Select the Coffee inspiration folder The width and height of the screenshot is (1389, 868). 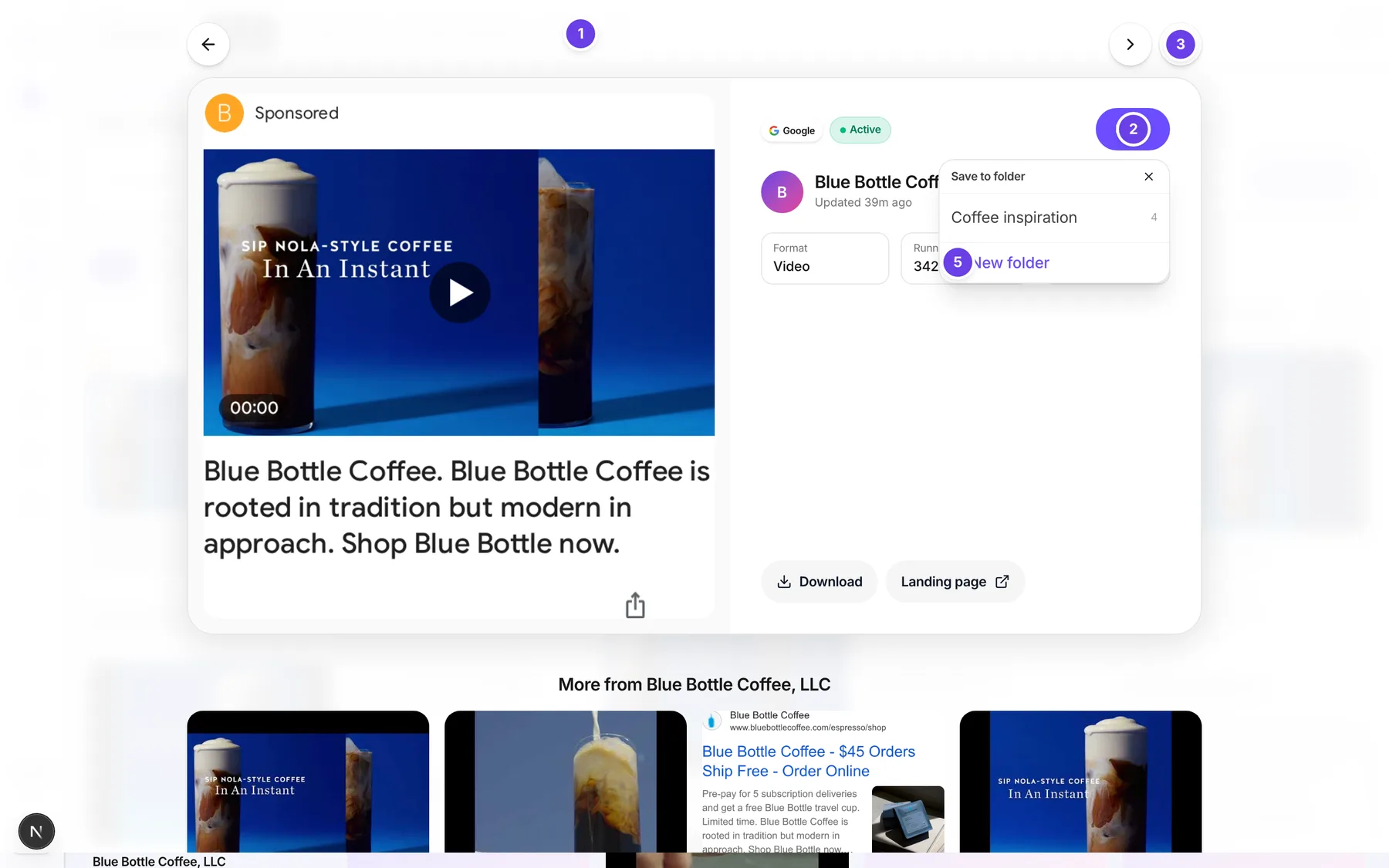point(1054,218)
